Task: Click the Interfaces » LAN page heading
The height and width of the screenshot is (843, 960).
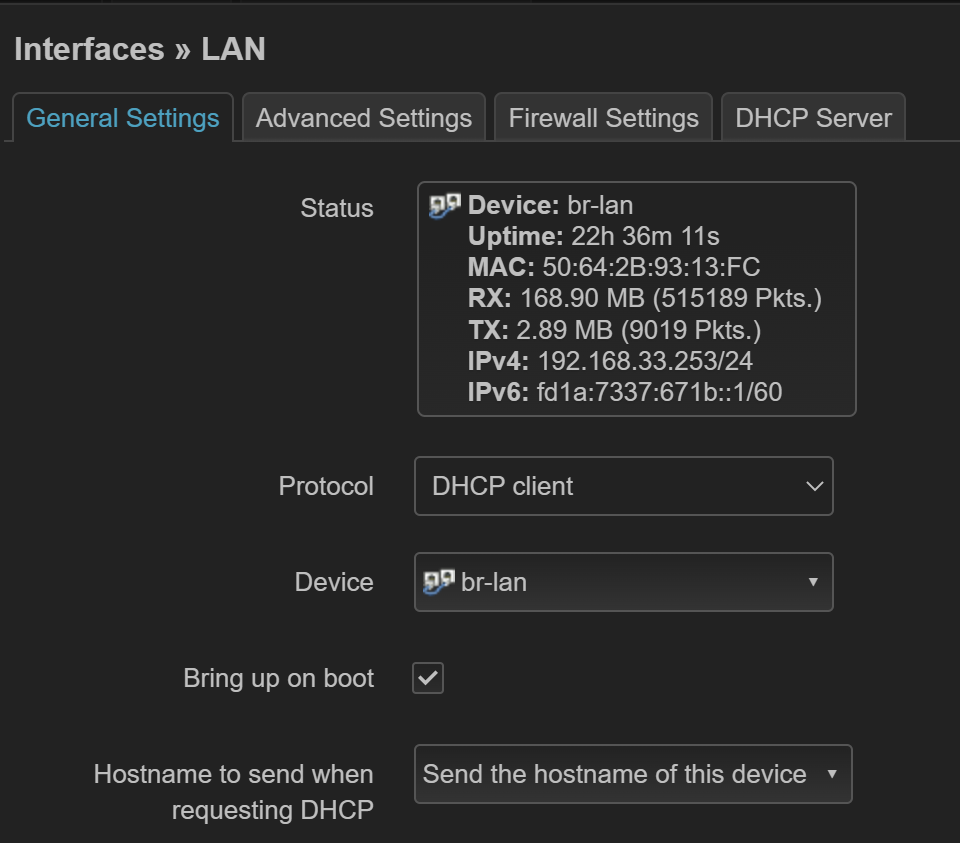Action: tap(140, 49)
